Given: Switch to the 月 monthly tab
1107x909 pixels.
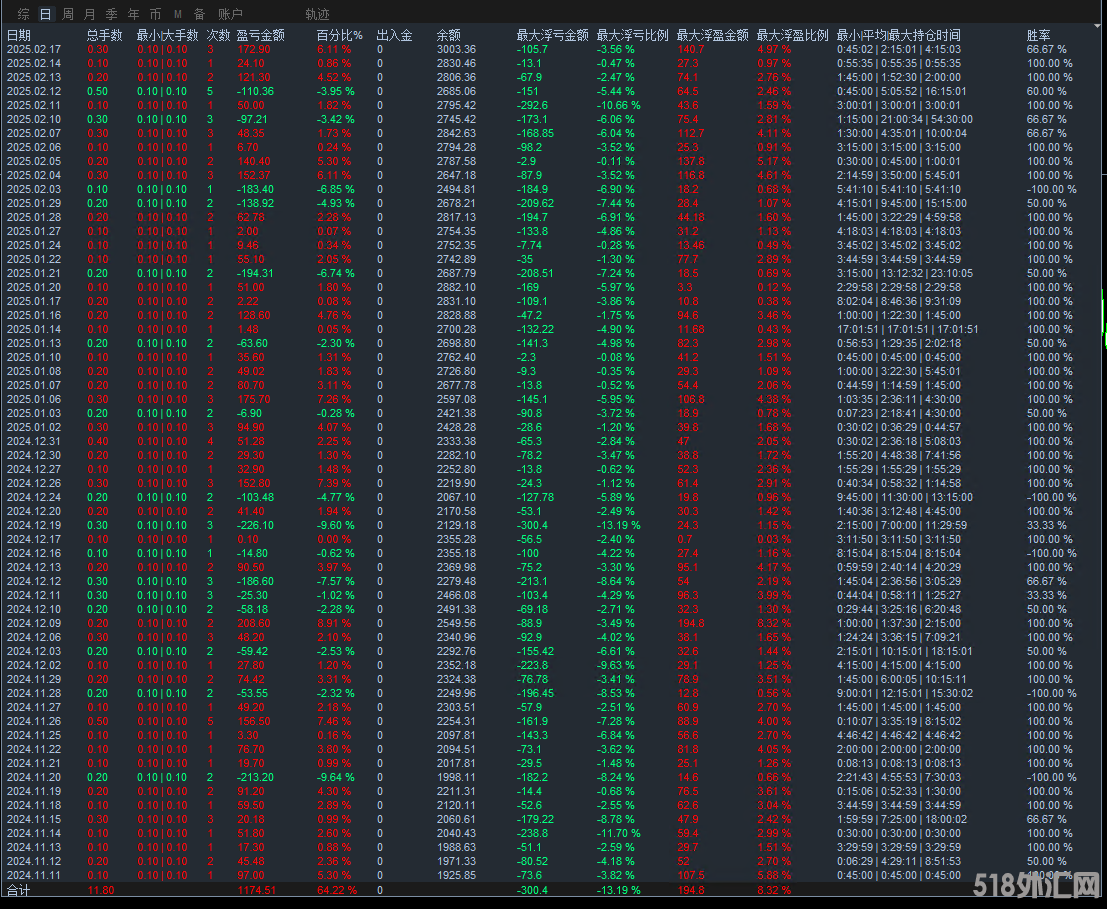Looking at the screenshot, I should pos(90,14).
